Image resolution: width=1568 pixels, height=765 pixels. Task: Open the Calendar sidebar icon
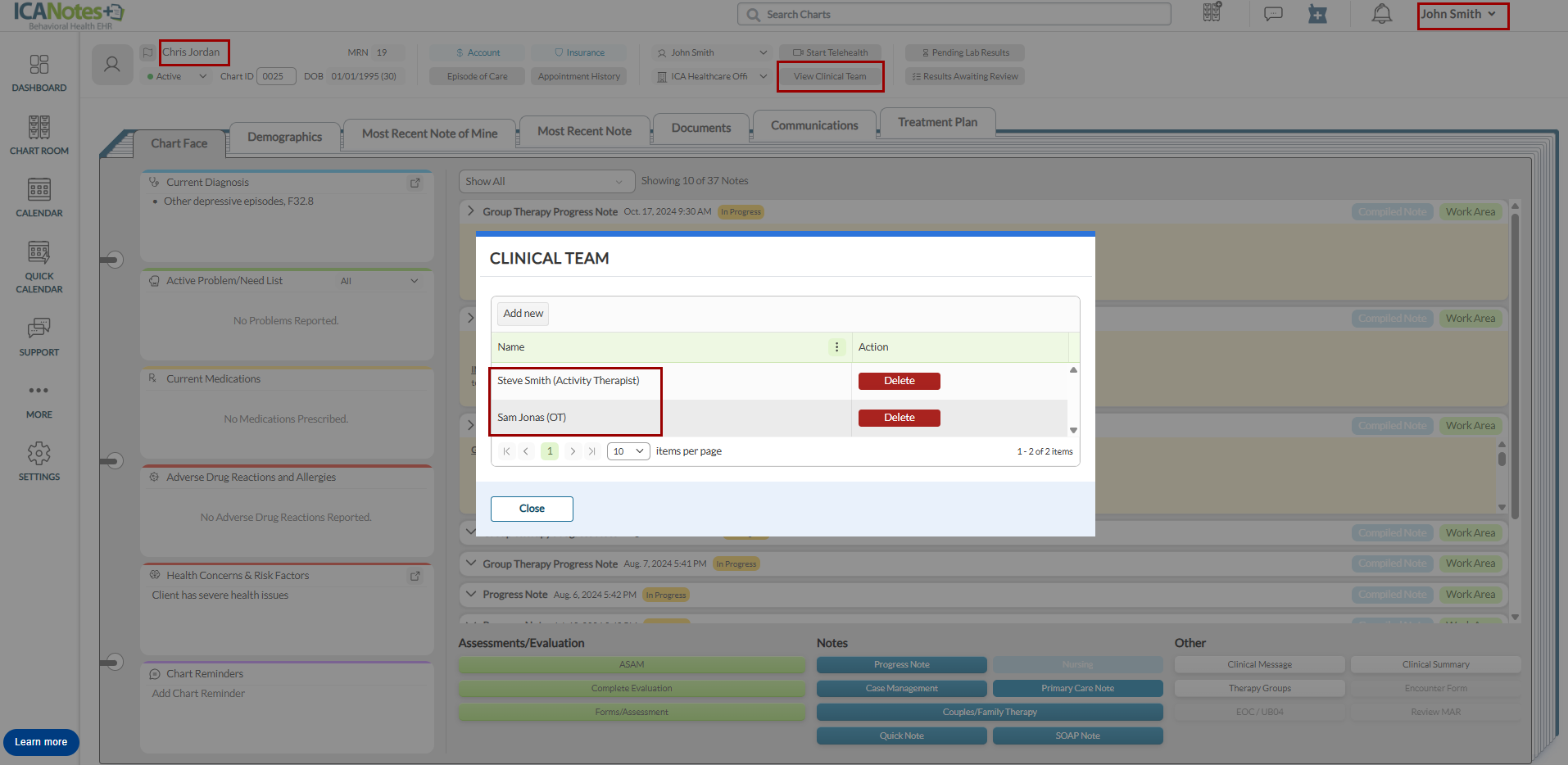tap(39, 197)
